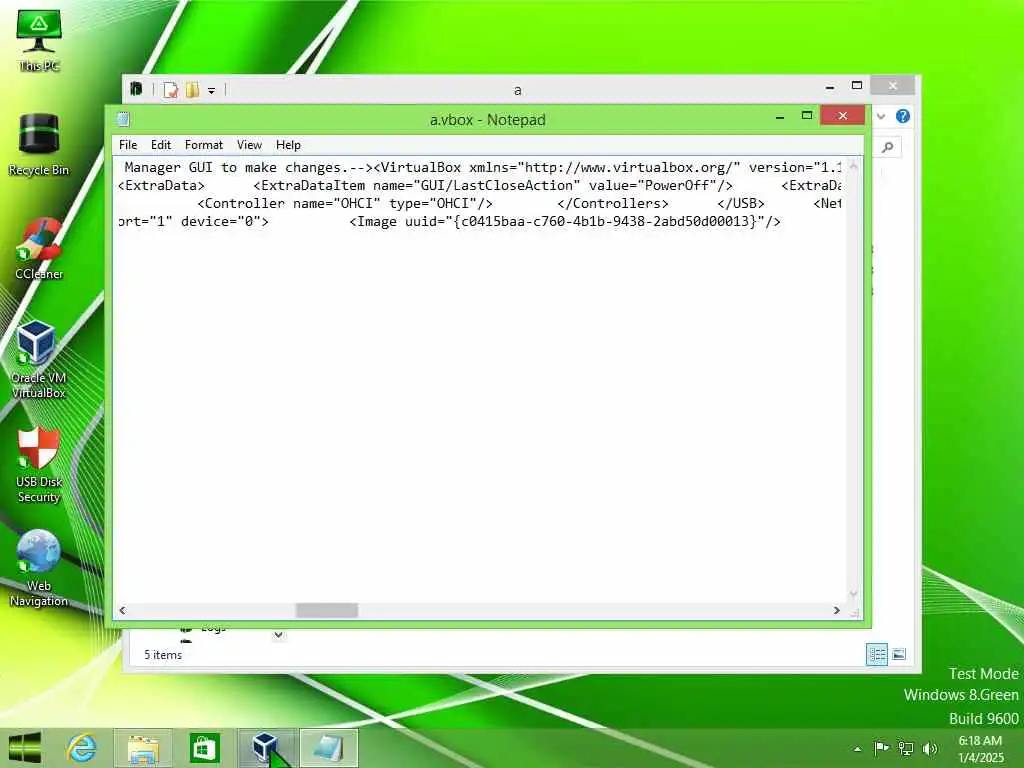Open the This PC desktop icon
The width and height of the screenshot is (1024, 768).
tap(39, 39)
